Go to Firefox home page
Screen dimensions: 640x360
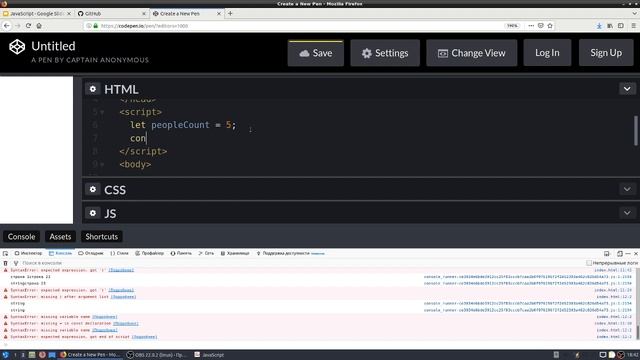(39, 26)
